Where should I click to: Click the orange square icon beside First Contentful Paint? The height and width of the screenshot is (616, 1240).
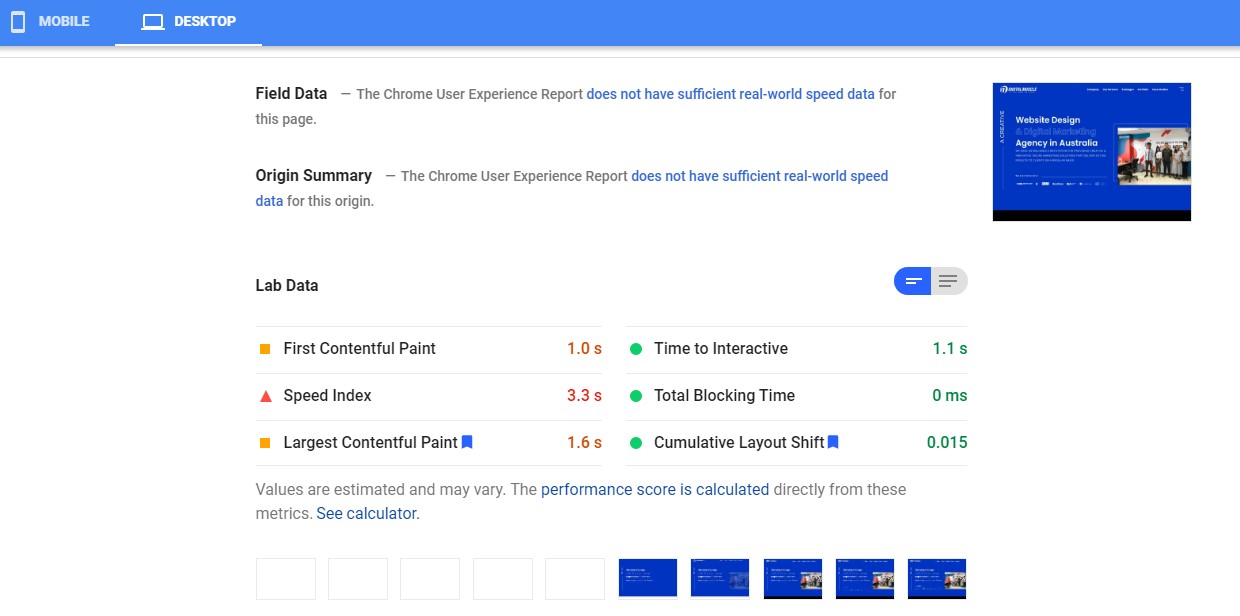264,348
